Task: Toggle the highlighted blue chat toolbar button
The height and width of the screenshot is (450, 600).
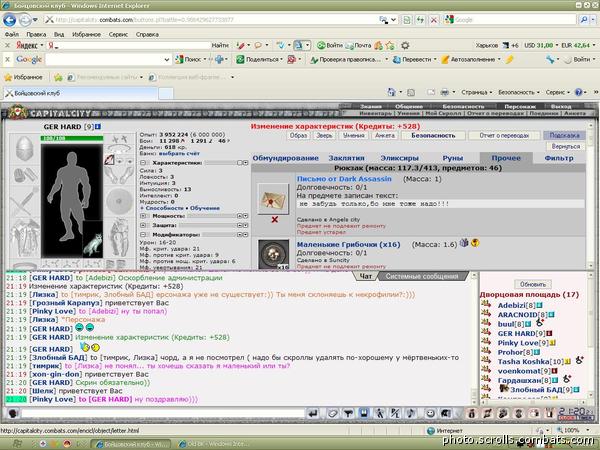Action: click(x=364, y=414)
